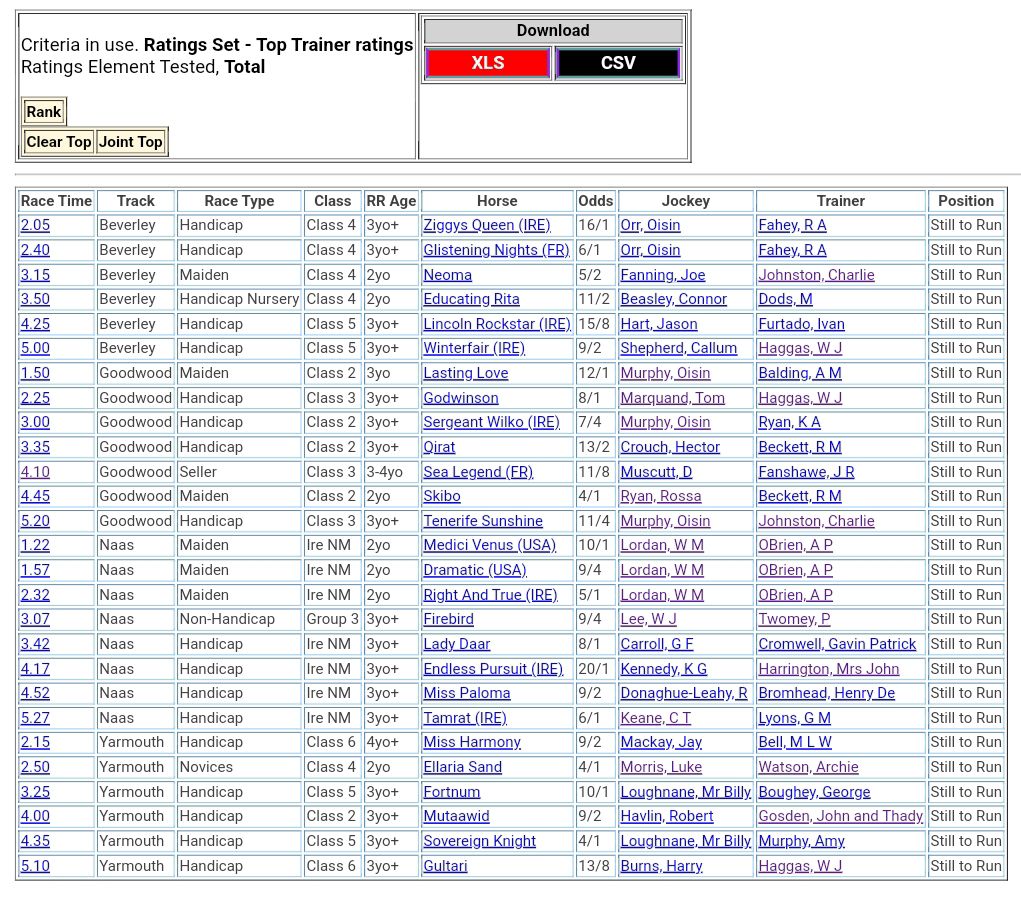Image resolution: width=1021 pixels, height=904 pixels.
Task: Select the Clear Top filter button
Action: pyautogui.click(x=58, y=142)
